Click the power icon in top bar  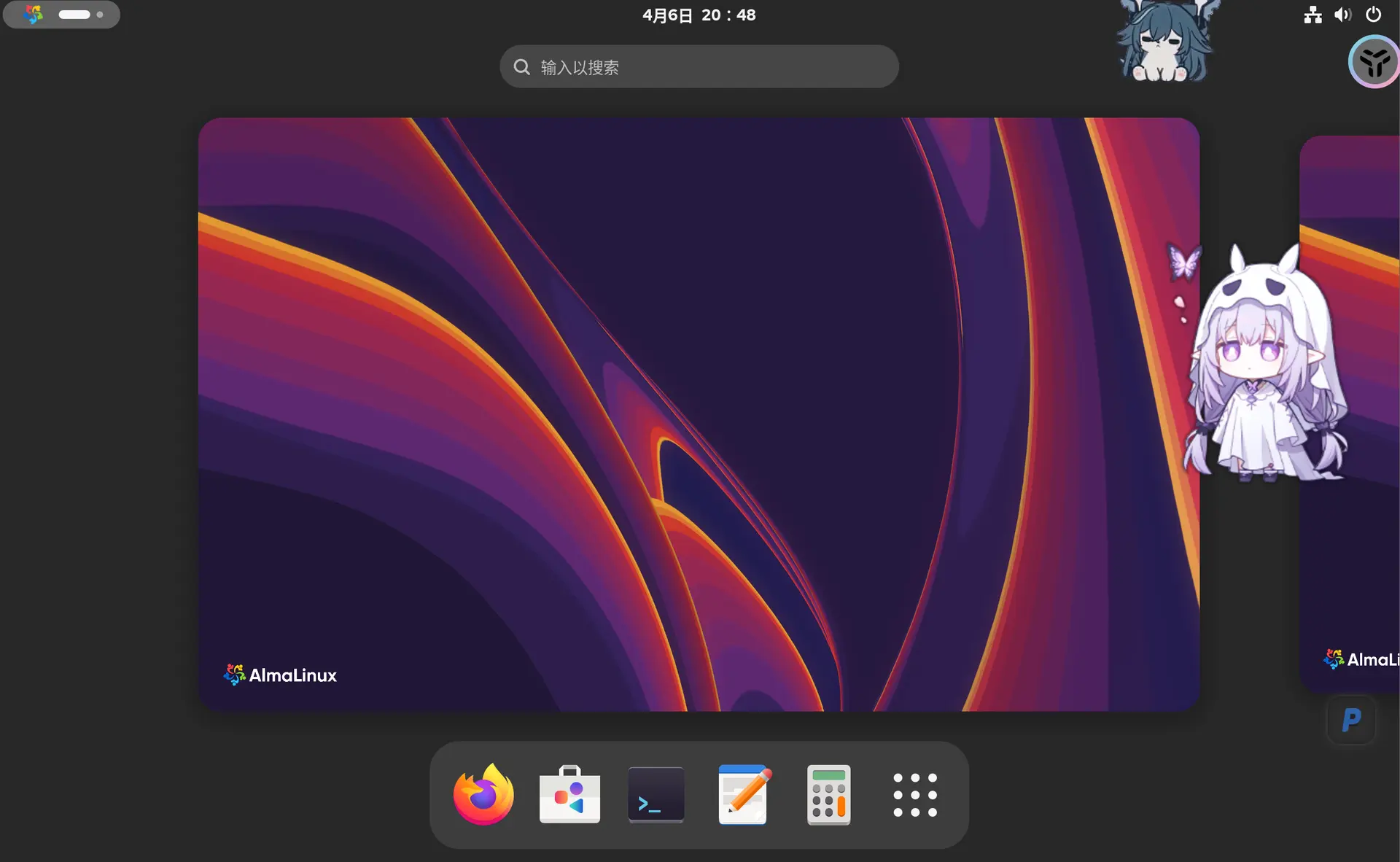[x=1373, y=15]
